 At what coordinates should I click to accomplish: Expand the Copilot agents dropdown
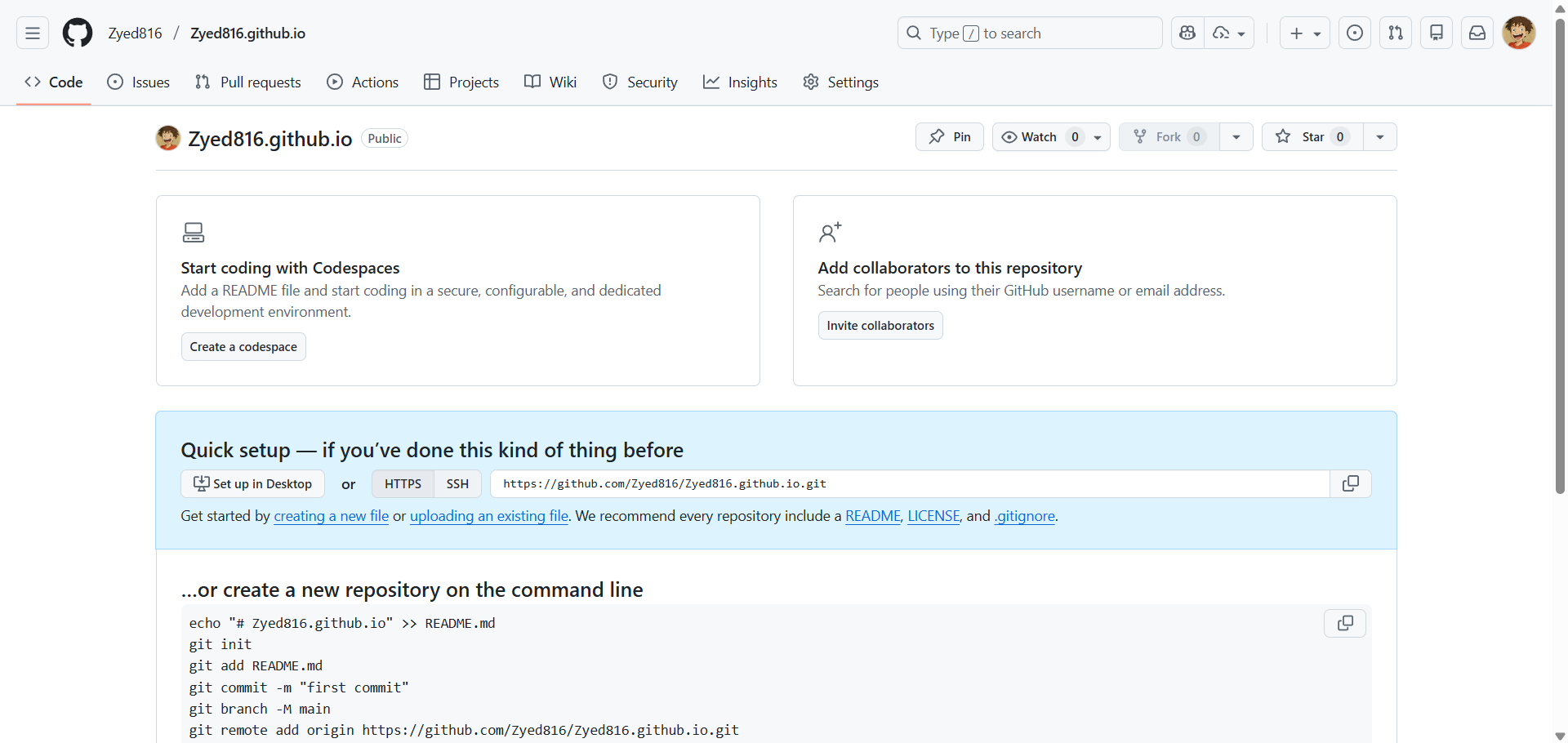click(x=1229, y=33)
